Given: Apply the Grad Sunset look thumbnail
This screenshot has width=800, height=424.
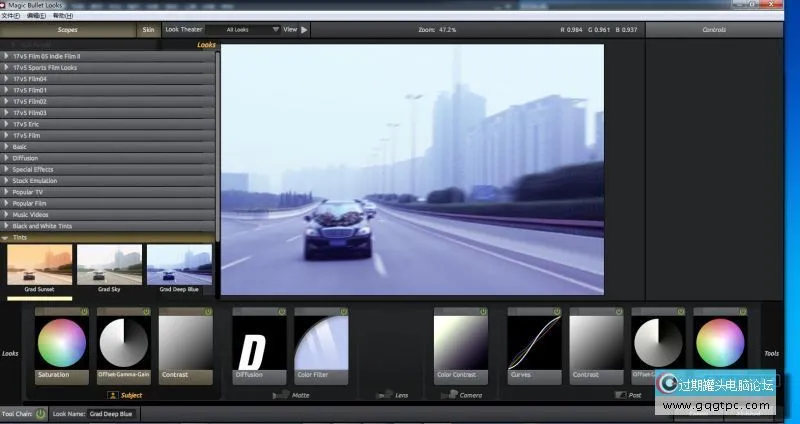Looking at the screenshot, I should pos(40,265).
